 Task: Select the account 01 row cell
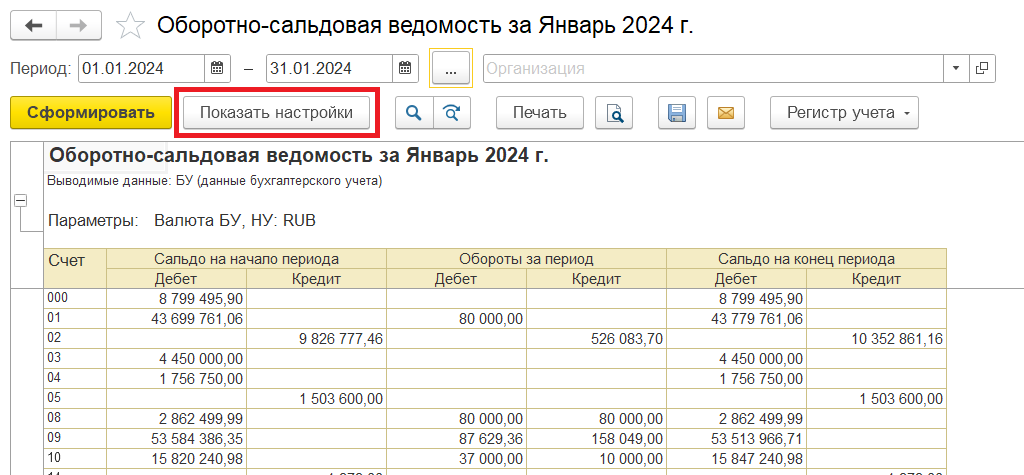tap(75, 319)
